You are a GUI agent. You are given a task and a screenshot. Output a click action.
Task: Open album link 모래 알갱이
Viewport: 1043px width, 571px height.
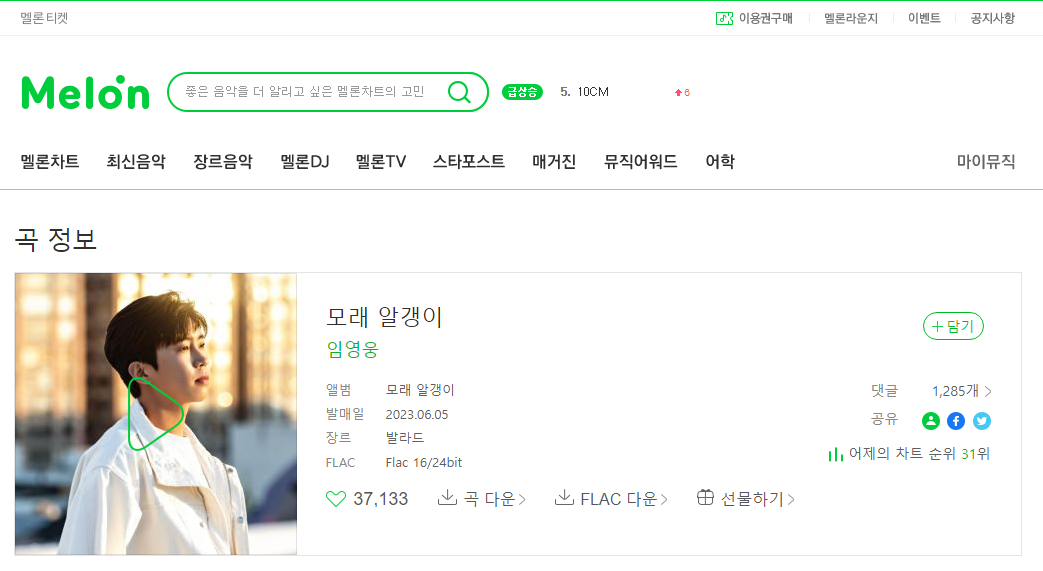tap(420, 390)
